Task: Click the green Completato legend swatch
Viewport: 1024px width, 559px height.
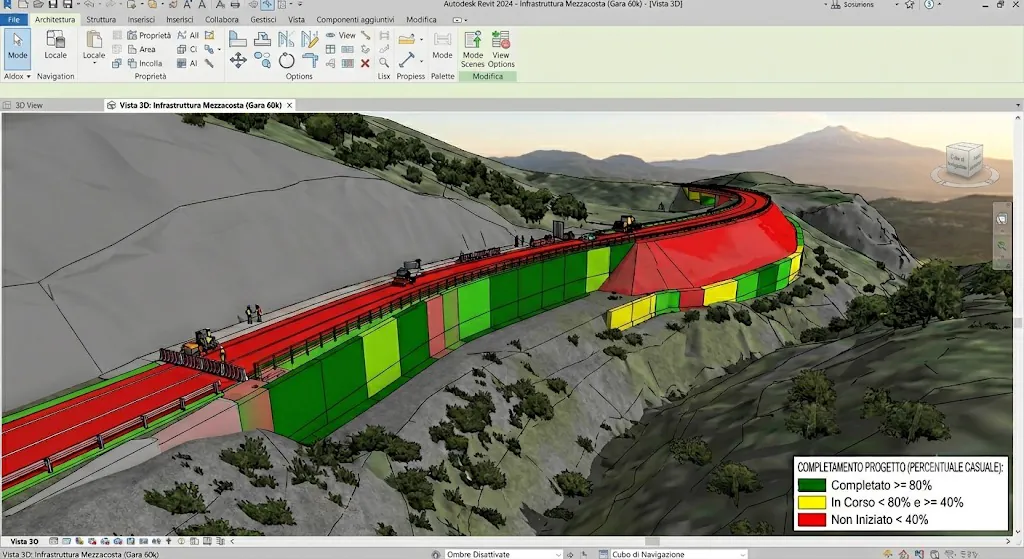Action: click(x=812, y=485)
